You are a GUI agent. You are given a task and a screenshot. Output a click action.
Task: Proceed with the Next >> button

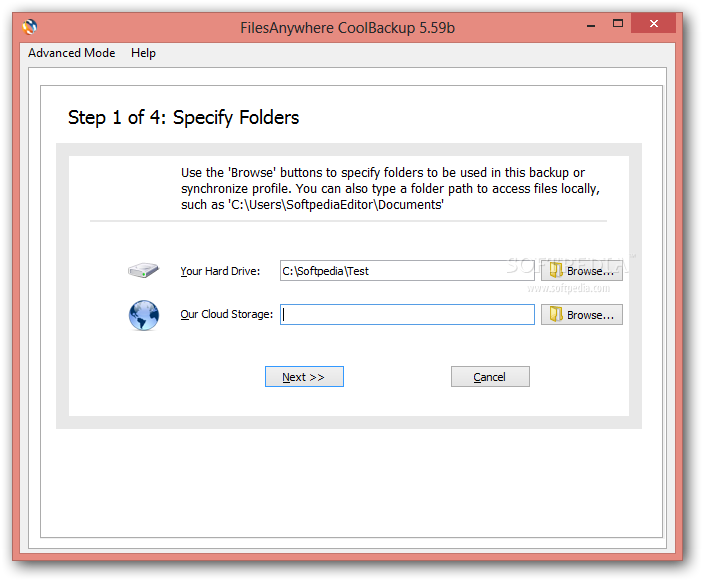[x=304, y=377]
